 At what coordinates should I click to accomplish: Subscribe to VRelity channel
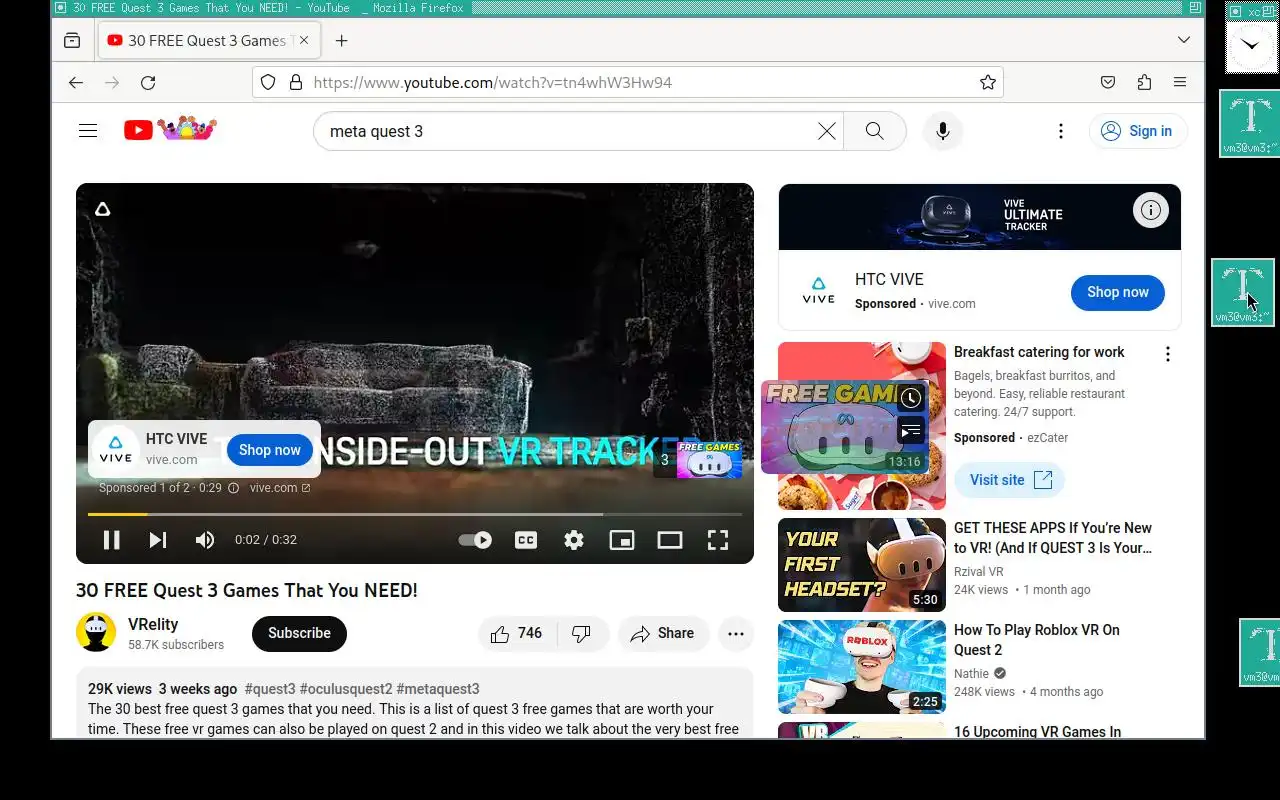pos(299,633)
